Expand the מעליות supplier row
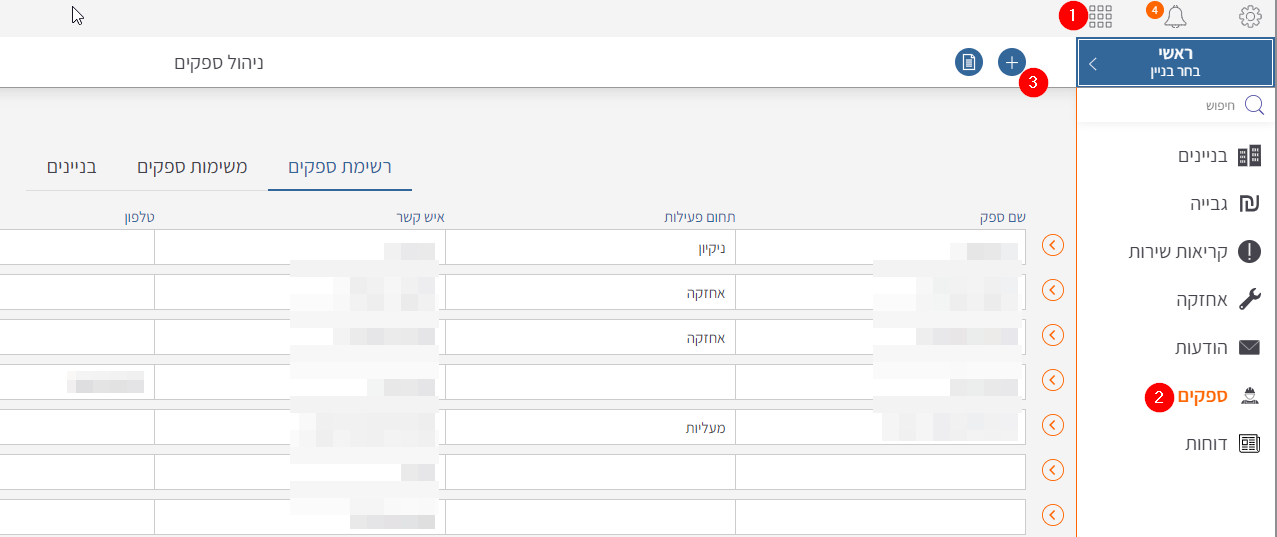 point(1052,425)
